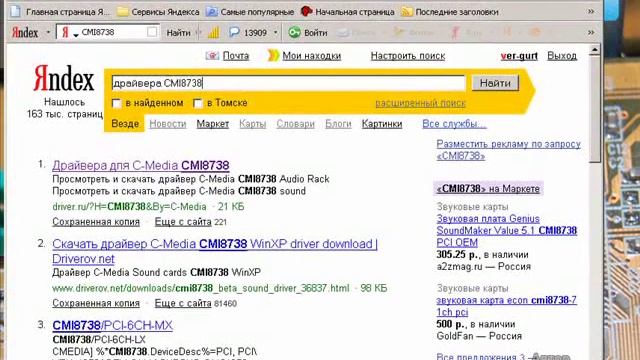Open звуковая карта econ cmi8738-7 1ch pci offer

(507, 306)
